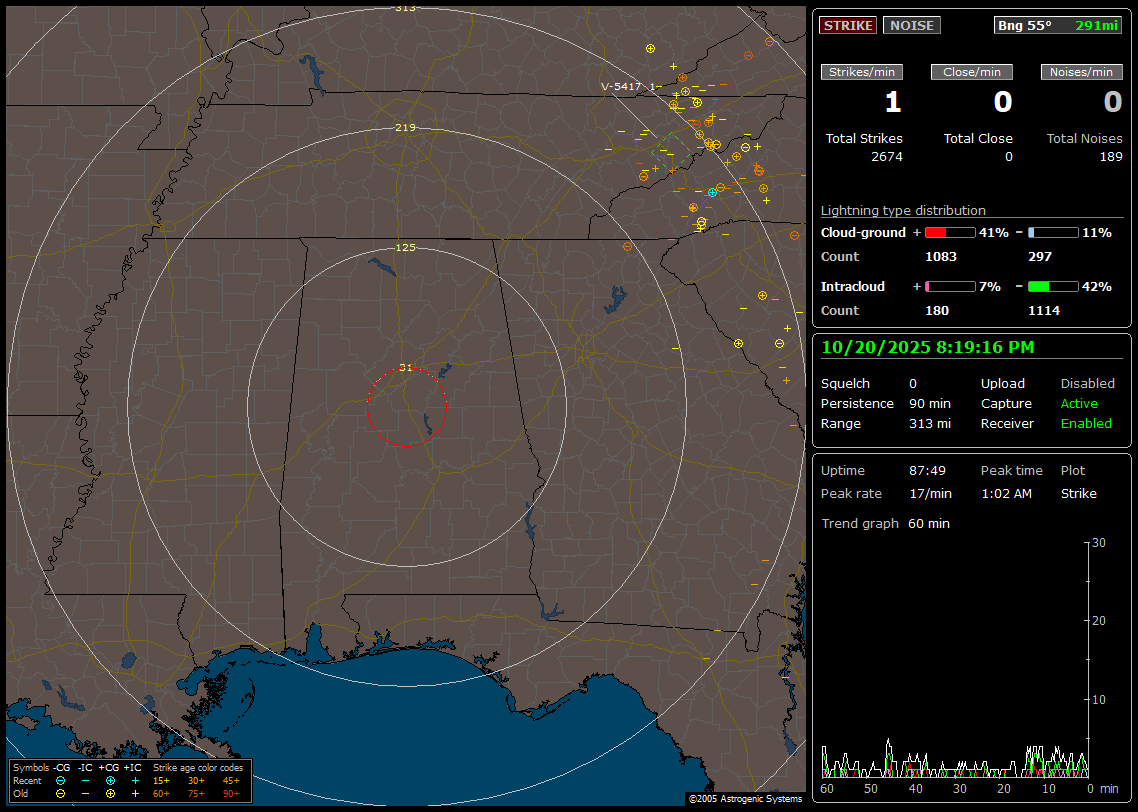Toggle the Capture Active setting
This screenshot has width=1138, height=812.
click(x=1079, y=403)
